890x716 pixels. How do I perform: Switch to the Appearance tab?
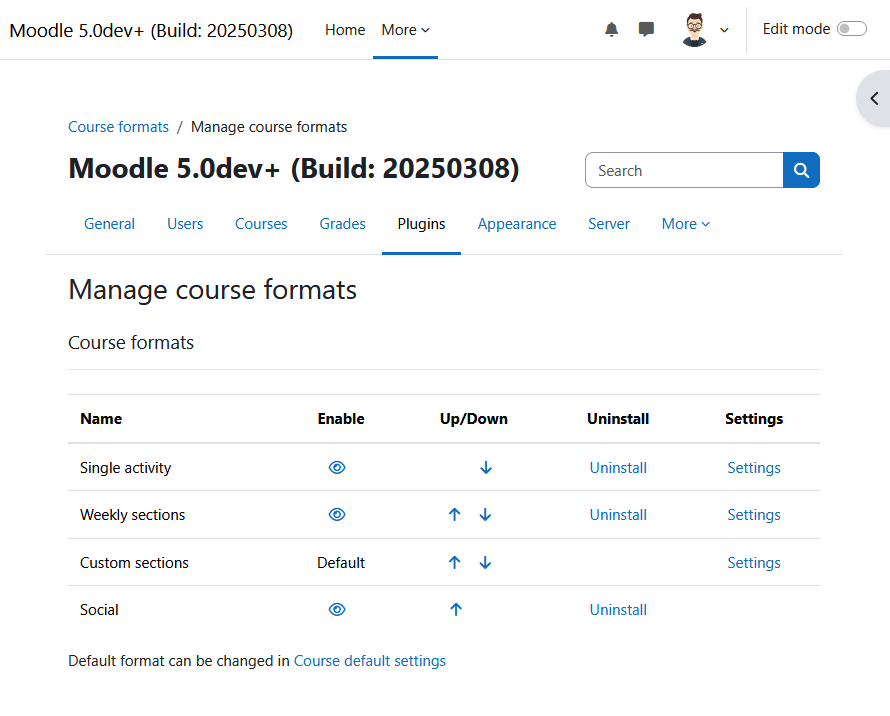coord(517,224)
